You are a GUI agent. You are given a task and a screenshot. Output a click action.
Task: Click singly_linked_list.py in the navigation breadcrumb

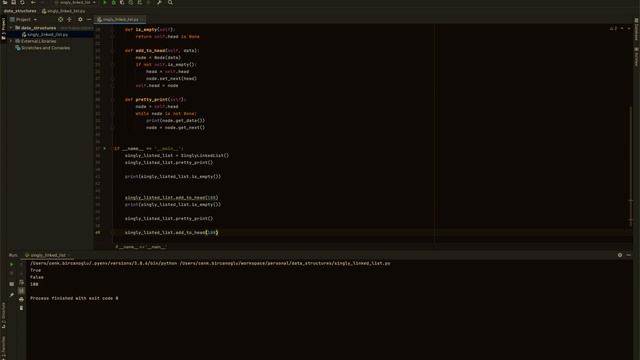click(63, 11)
